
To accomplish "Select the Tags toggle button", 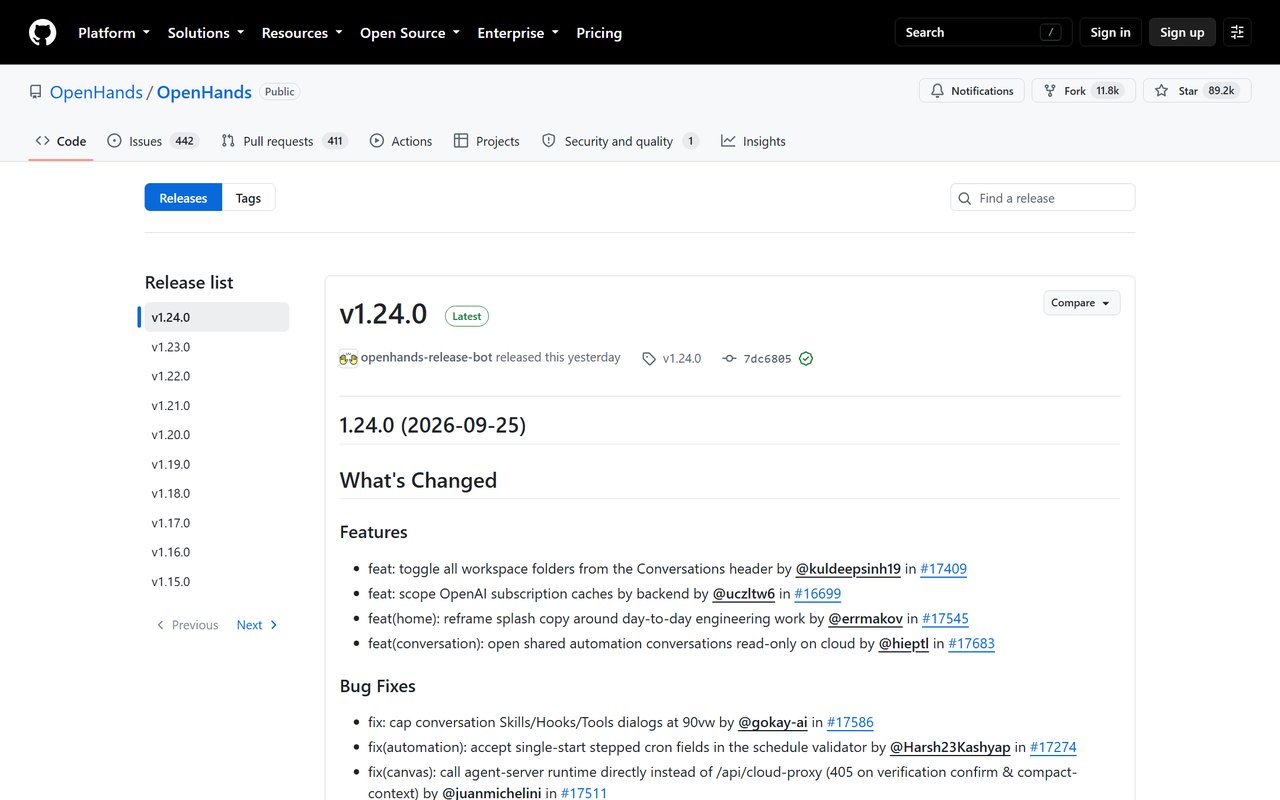I will pos(248,198).
